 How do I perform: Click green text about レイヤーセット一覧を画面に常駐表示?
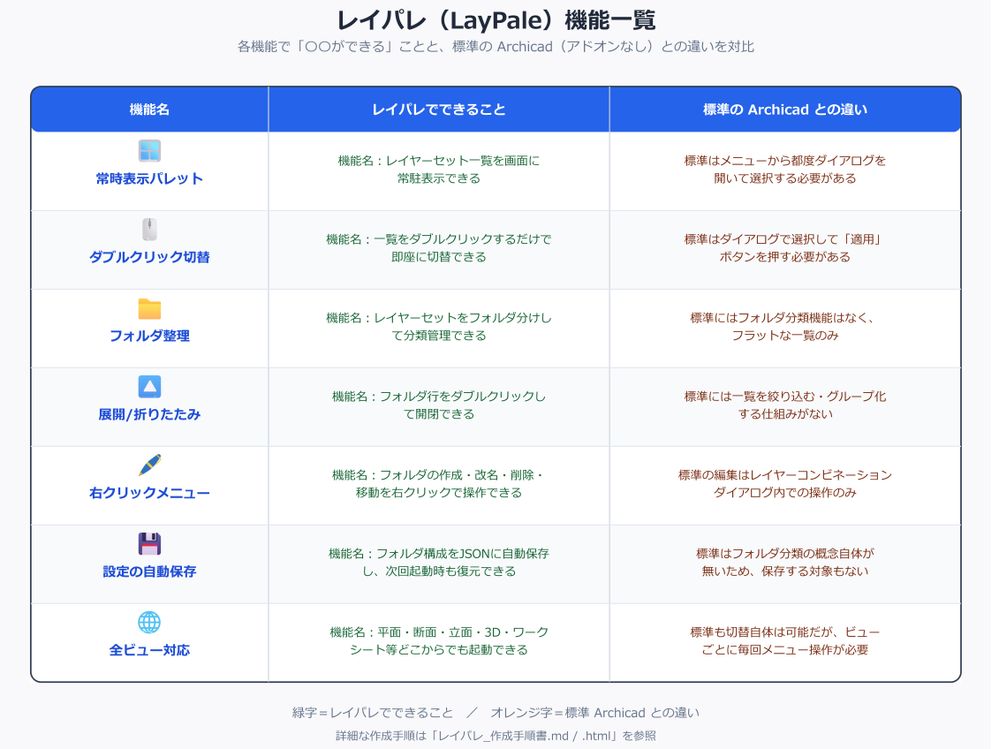(439, 169)
